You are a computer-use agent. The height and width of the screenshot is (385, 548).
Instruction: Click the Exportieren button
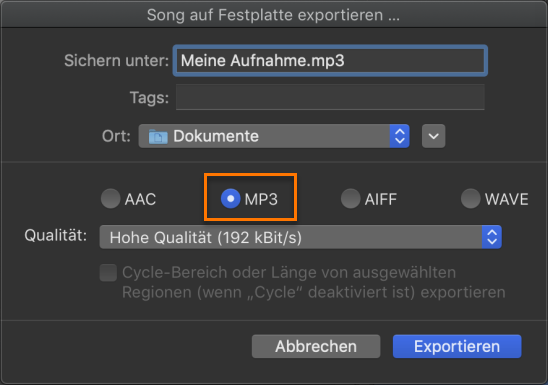click(x=457, y=346)
